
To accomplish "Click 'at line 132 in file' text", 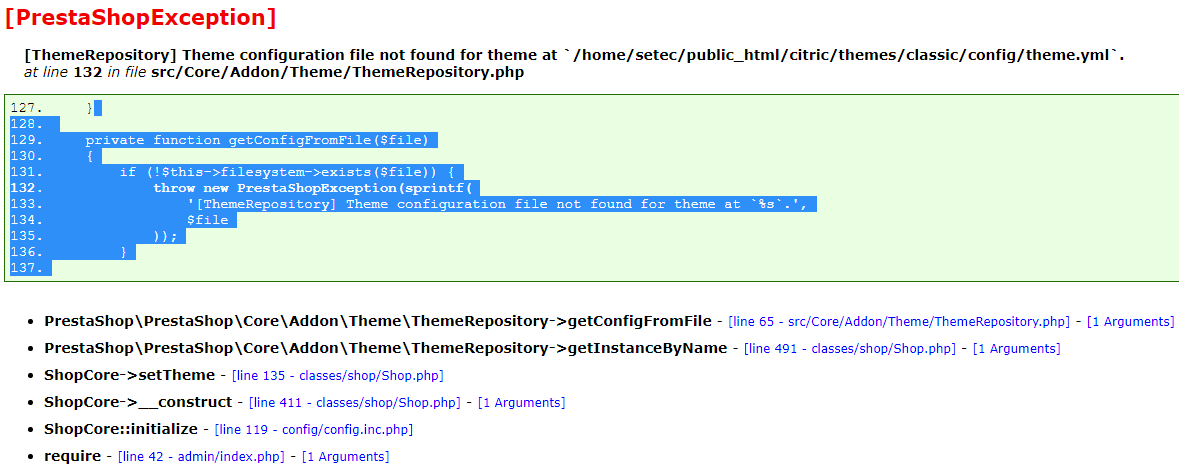I will pyautogui.click(x=86, y=72).
